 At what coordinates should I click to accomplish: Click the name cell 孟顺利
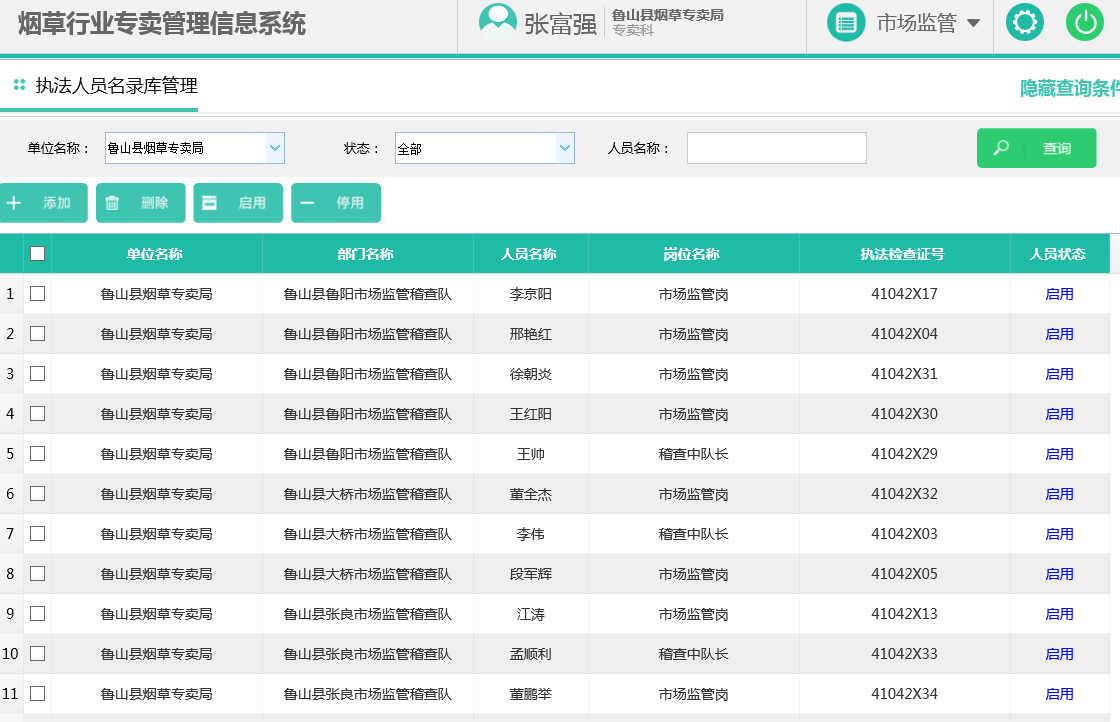pos(531,653)
